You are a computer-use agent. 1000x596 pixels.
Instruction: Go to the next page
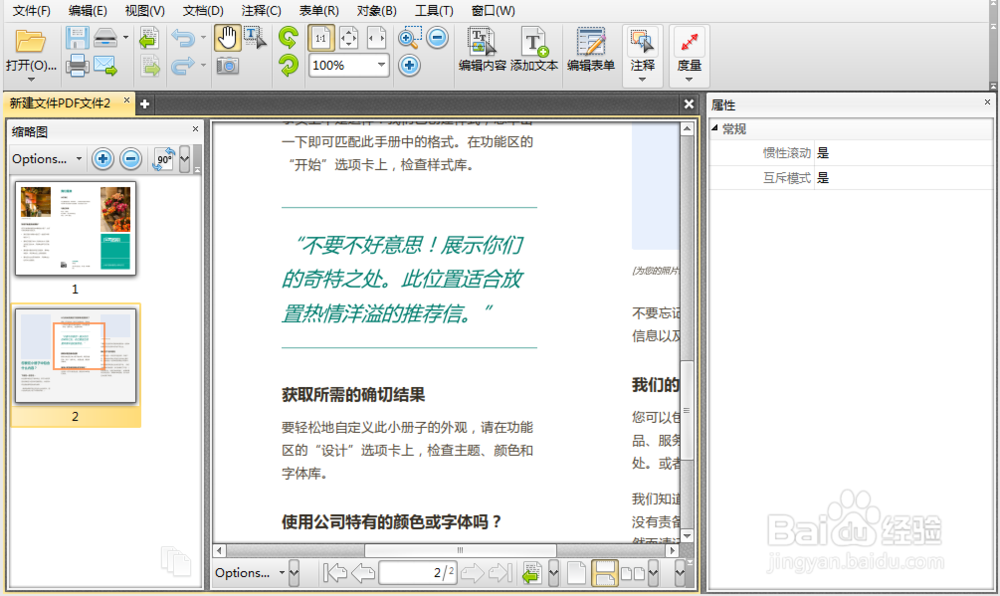click(472, 573)
